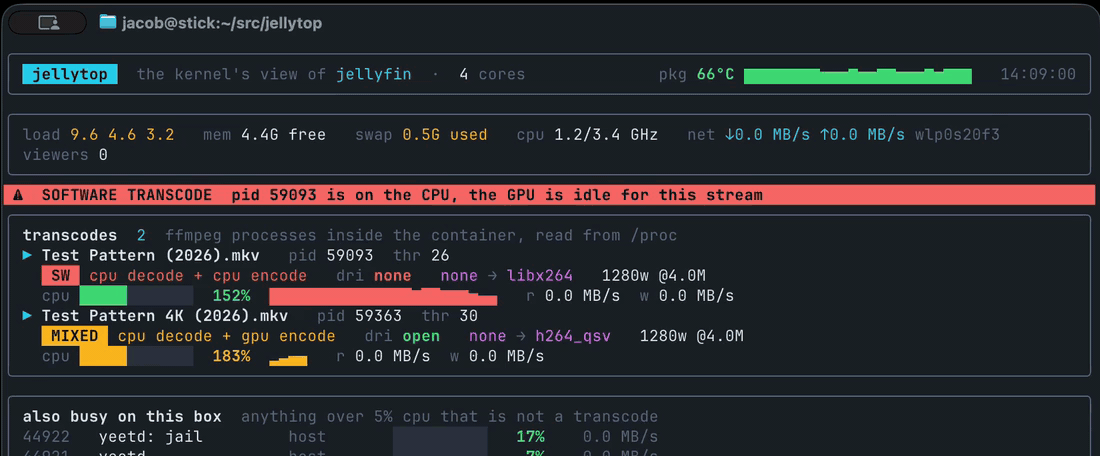This screenshot has height=456, width=1100.
Task: Click the window title jacob@stick:~/src/jellytop
Action: tap(222, 23)
